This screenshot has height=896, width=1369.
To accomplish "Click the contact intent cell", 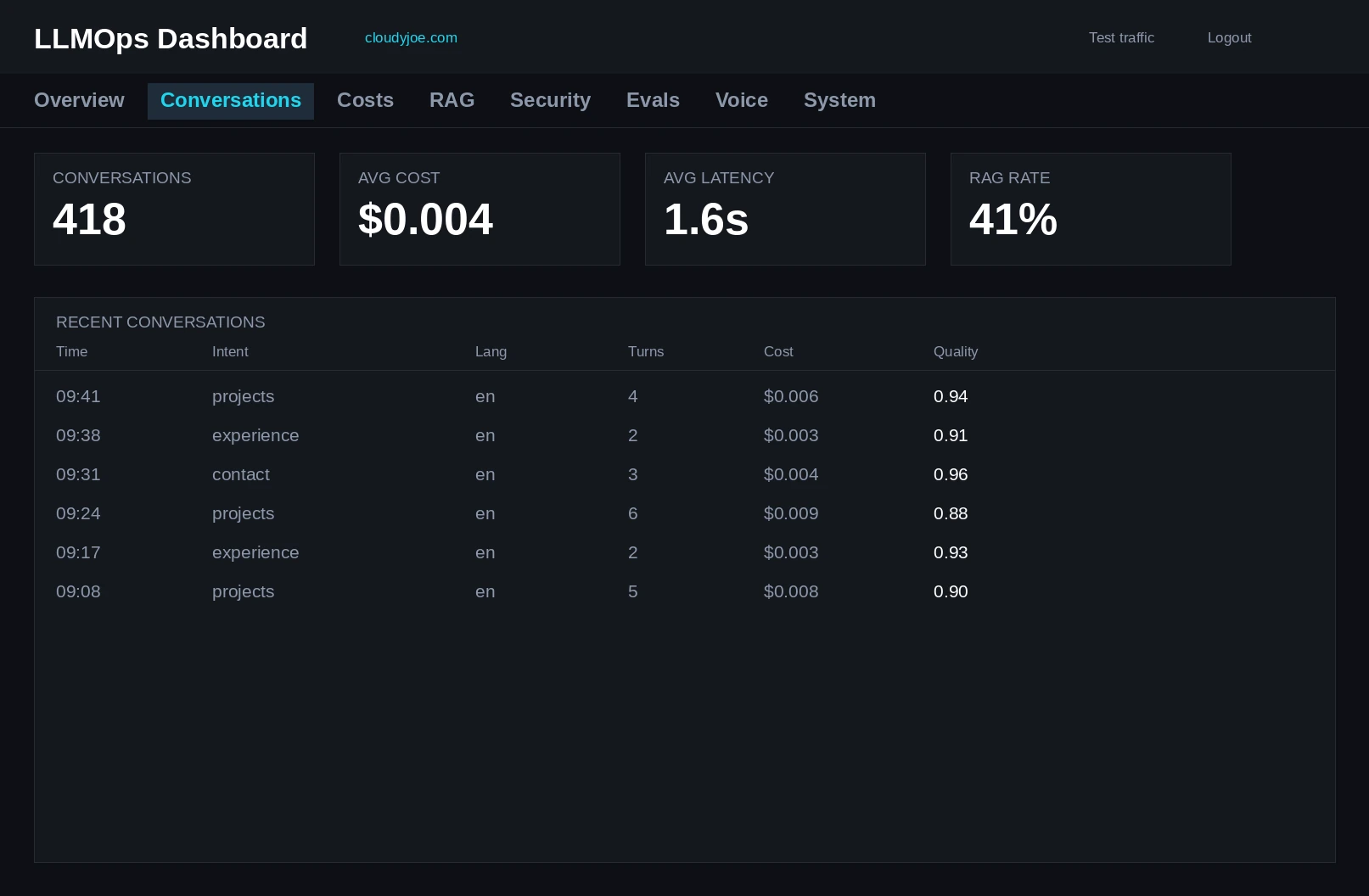I will pos(241,474).
